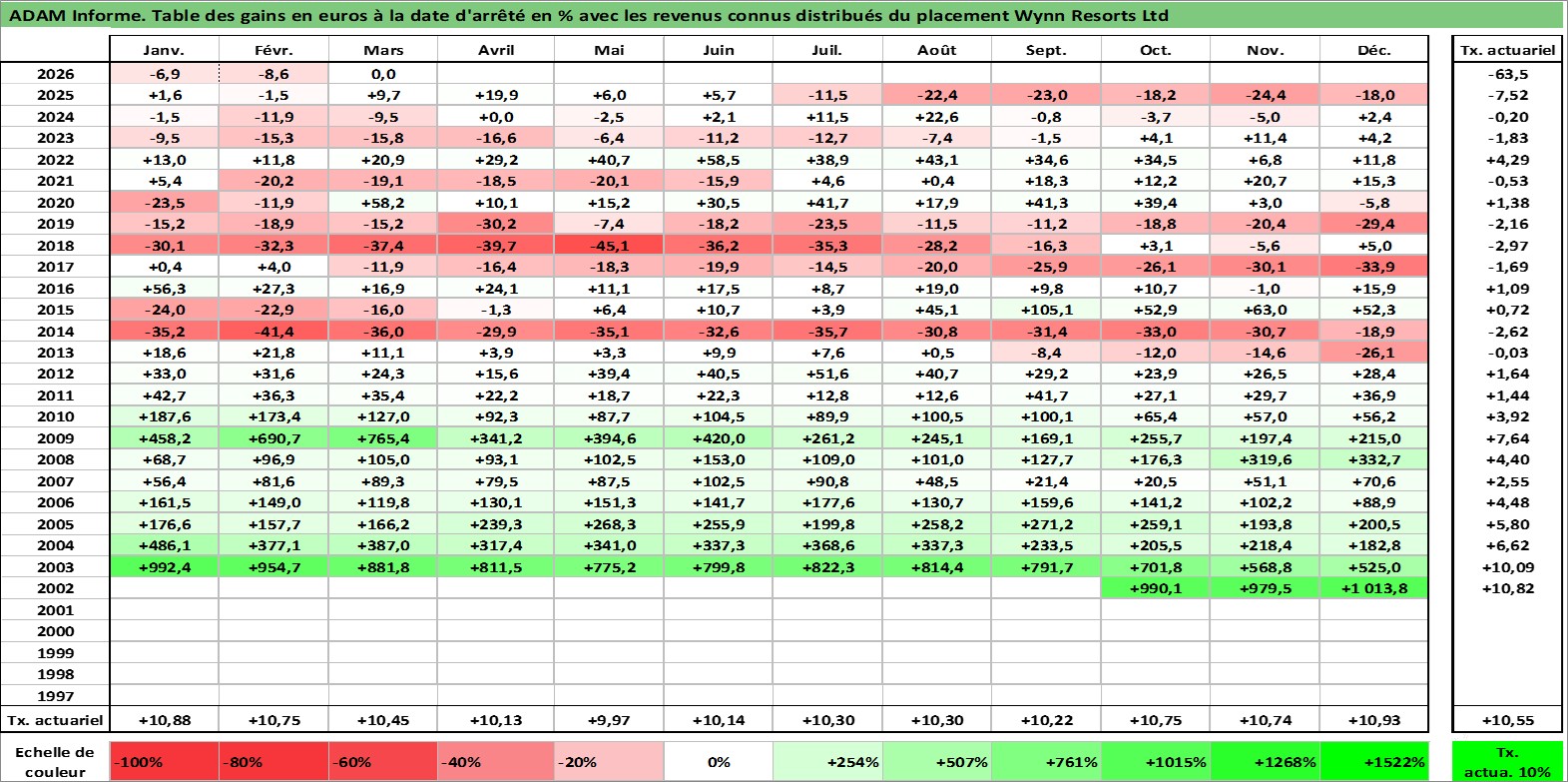Select the +9,97 Mai actuarial rate cell

click(x=609, y=720)
